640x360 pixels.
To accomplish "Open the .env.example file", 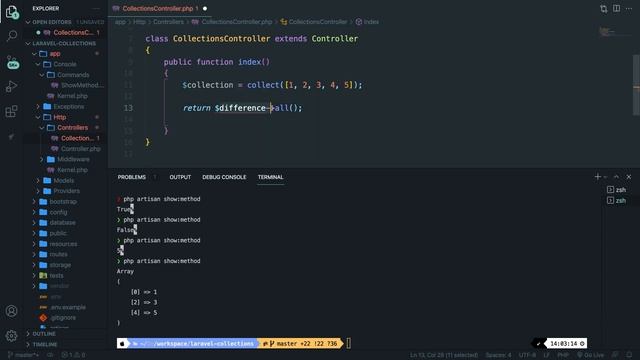I will [x=68, y=307].
